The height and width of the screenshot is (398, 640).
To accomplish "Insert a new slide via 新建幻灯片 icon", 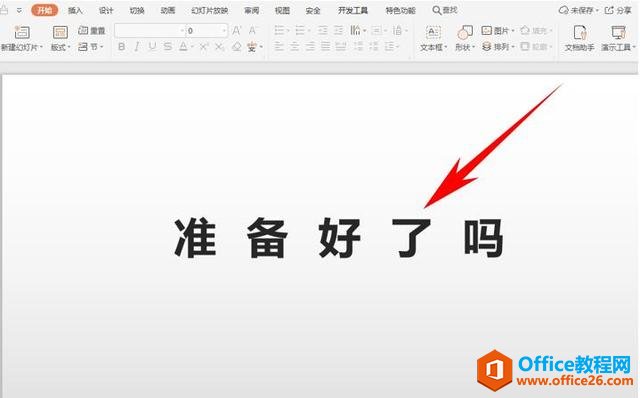I will pos(22,32).
